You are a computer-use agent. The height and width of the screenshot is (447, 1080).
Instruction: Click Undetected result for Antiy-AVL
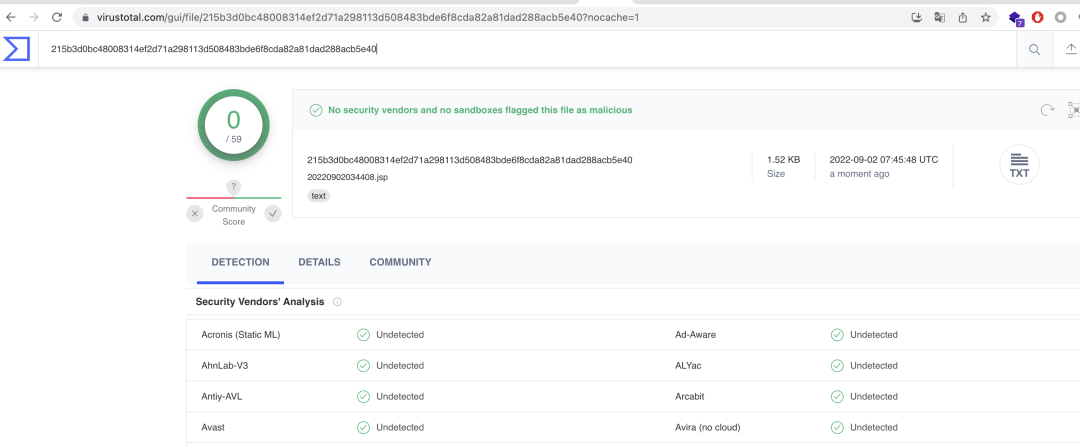(x=399, y=397)
